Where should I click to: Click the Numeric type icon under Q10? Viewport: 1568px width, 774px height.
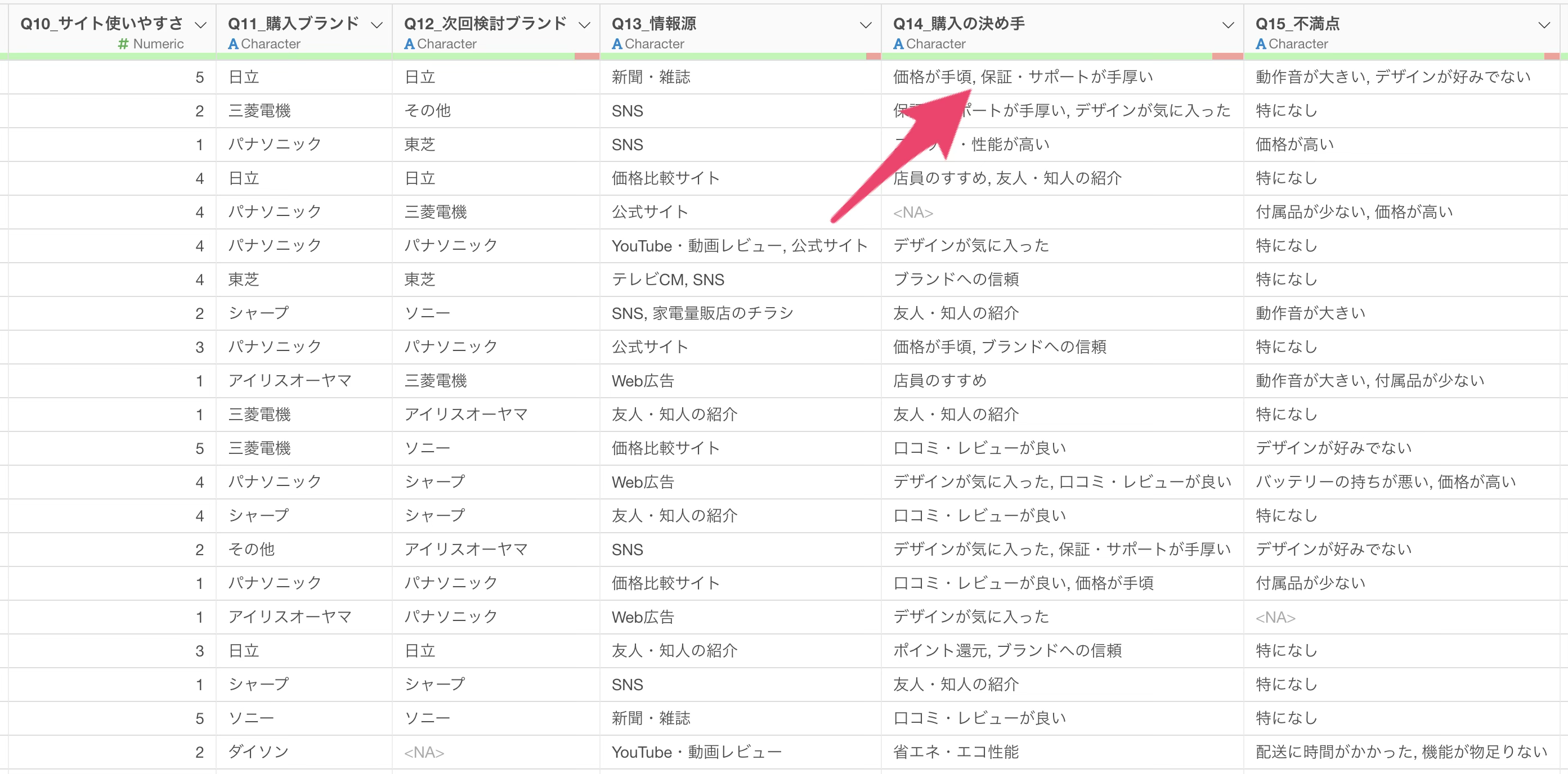click(x=123, y=44)
